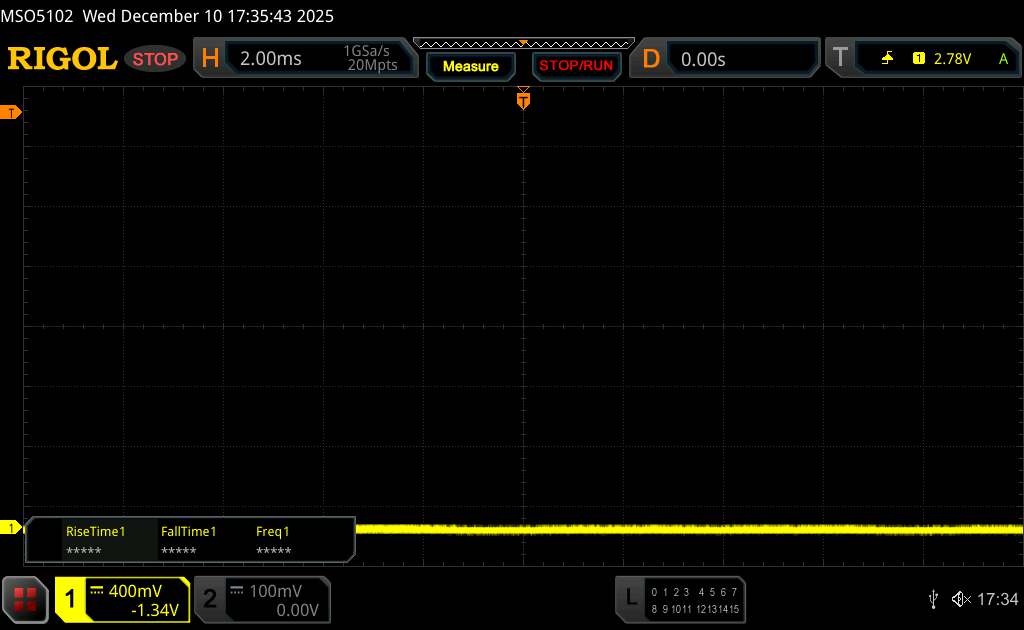Open the 2.78V trigger level setting
Image resolution: width=1024 pixels, height=630 pixels.
click(952, 59)
